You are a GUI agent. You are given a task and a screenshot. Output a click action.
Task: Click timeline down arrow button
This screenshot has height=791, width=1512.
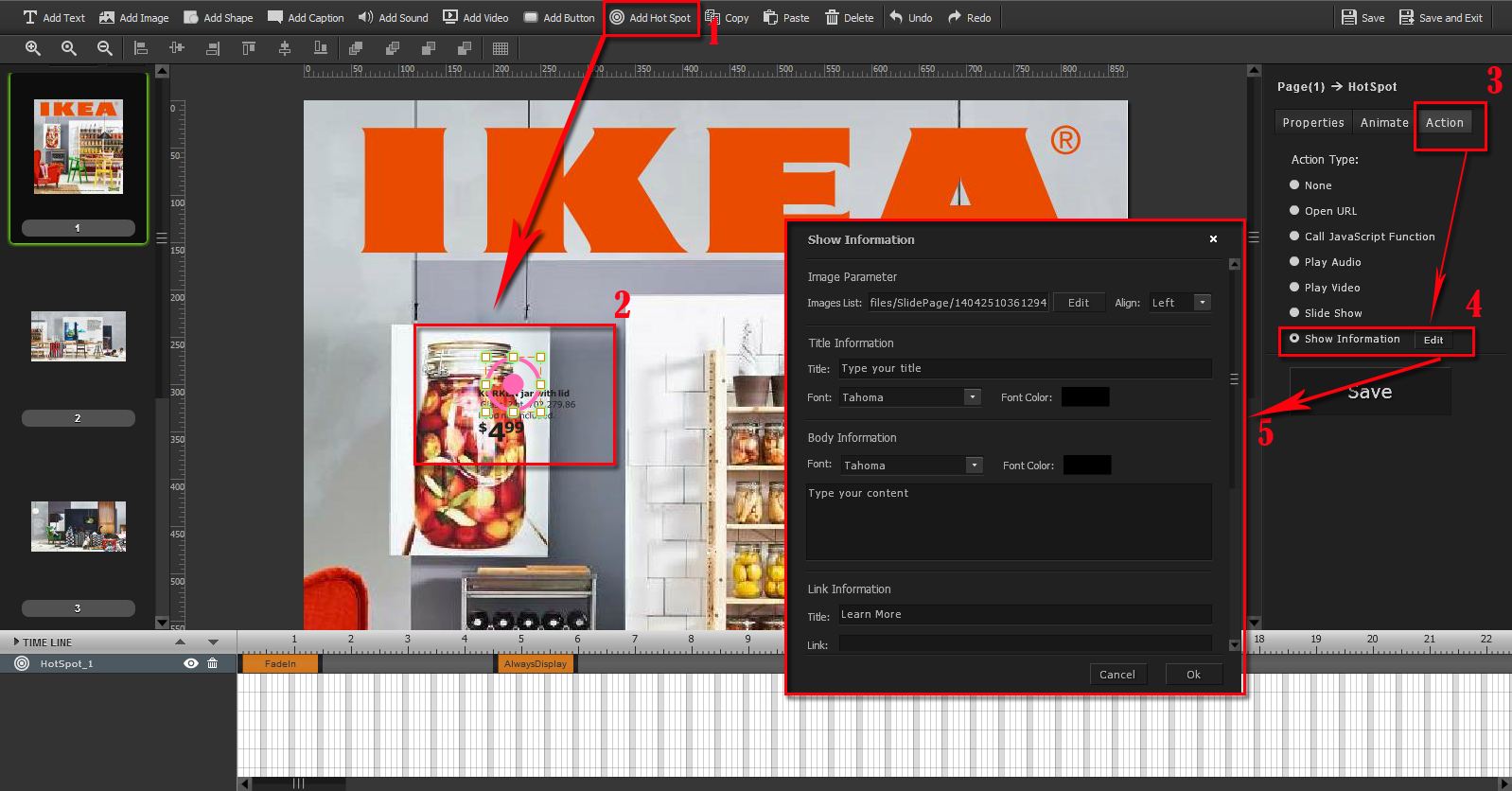[213, 642]
